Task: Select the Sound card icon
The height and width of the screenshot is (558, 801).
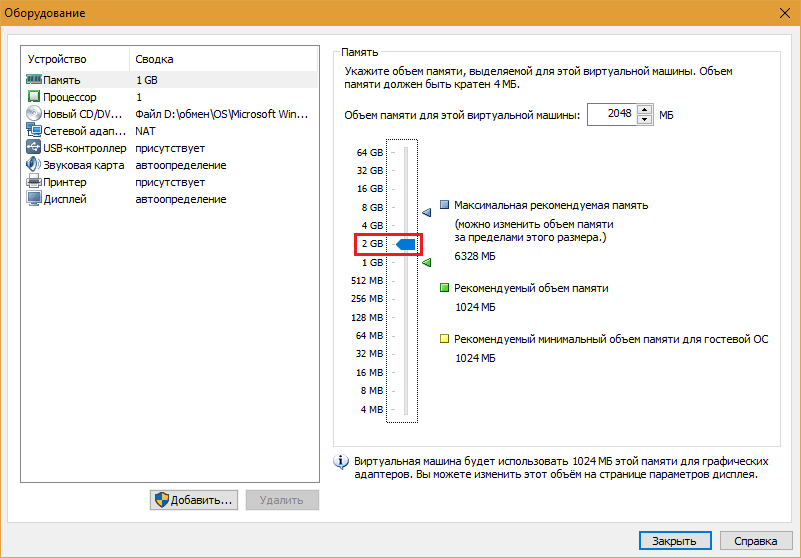Action: (x=33, y=165)
